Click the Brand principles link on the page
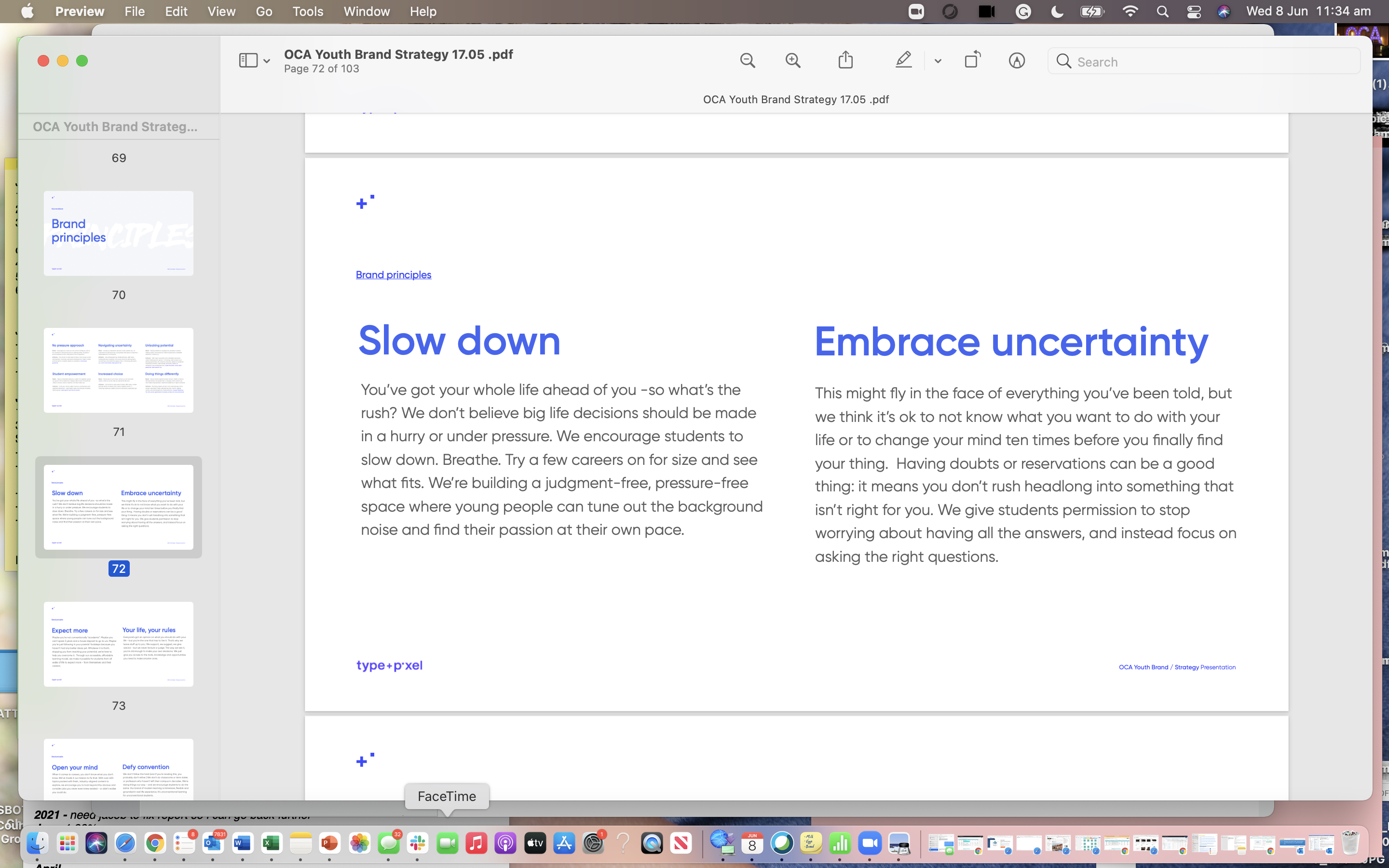This screenshot has width=1389, height=868. tap(393, 274)
